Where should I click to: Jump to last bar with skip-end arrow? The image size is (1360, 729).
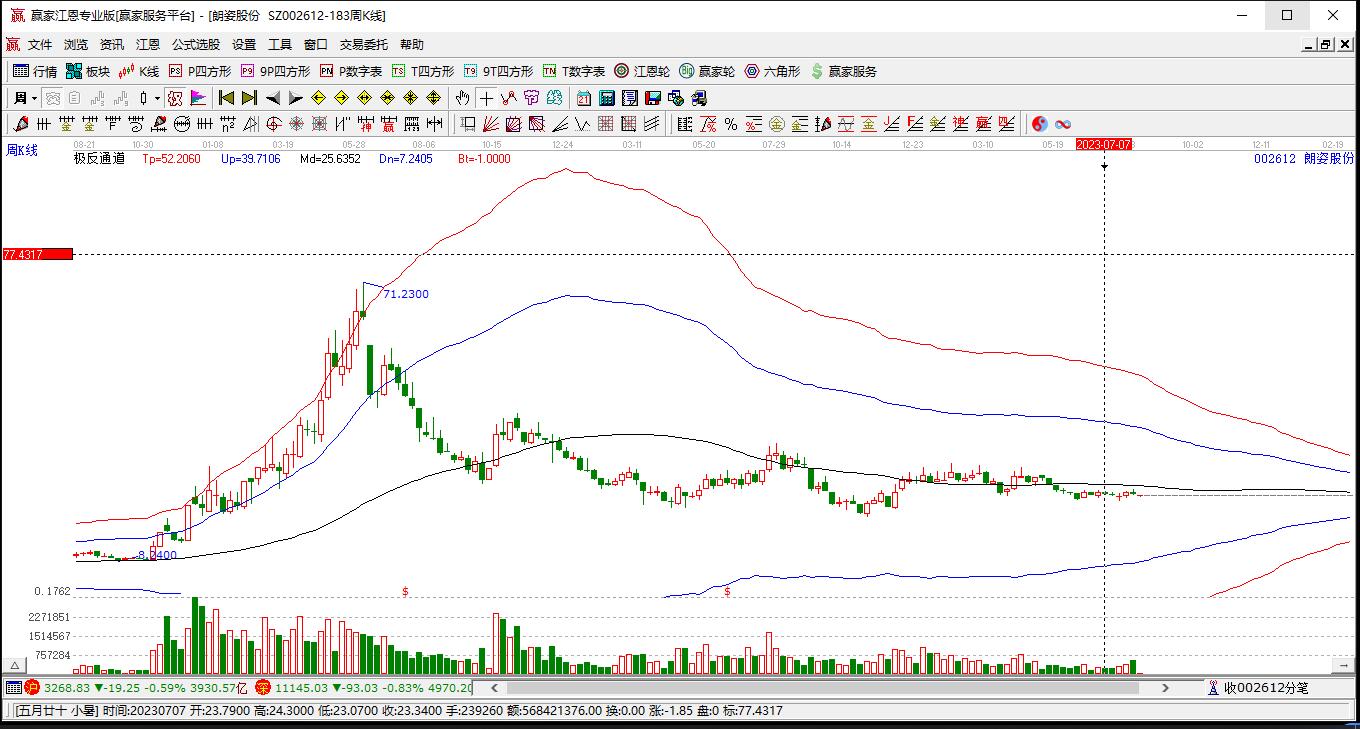(250, 98)
